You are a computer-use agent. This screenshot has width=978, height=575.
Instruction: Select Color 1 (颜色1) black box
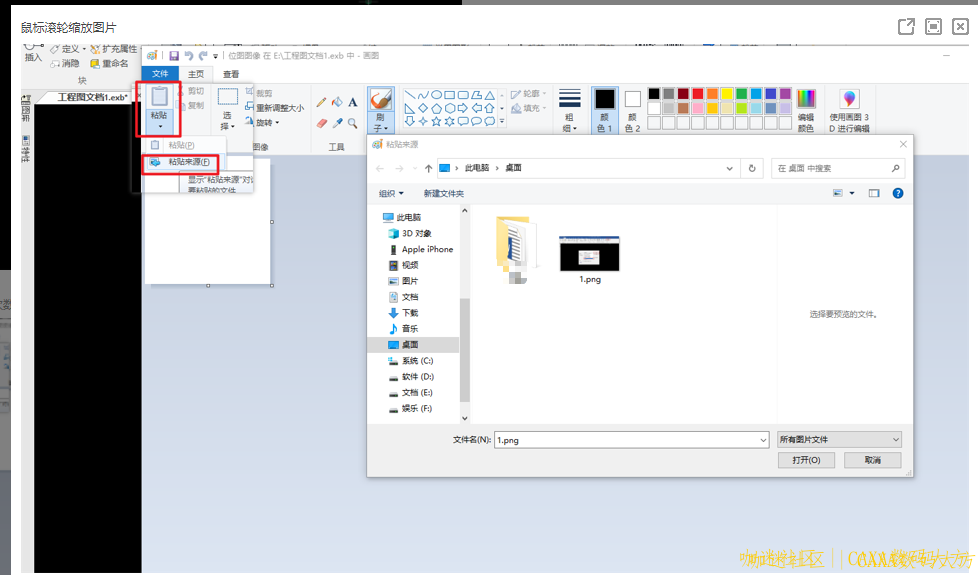click(x=604, y=99)
